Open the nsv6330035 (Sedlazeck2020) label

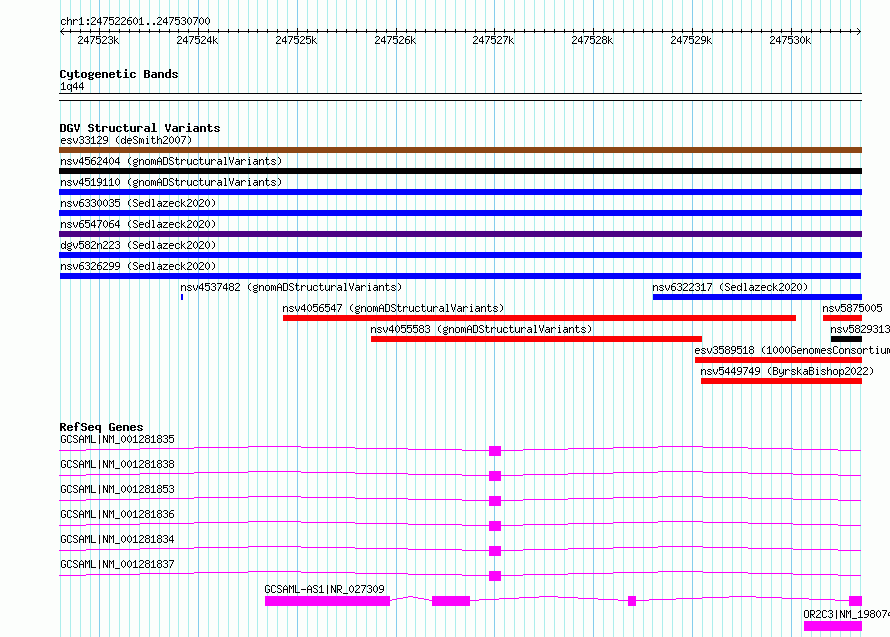[x=138, y=203]
